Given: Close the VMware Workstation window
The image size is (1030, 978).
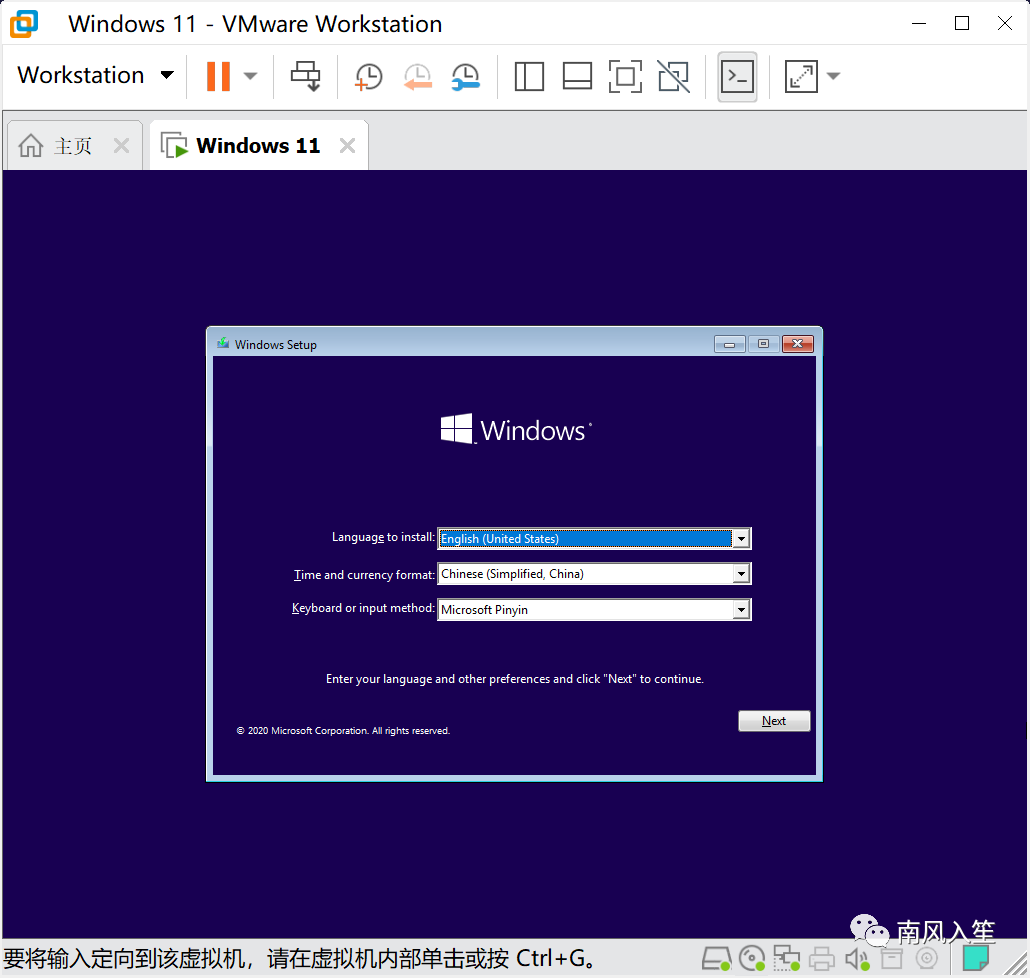Looking at the screenshot, I should pyautogui.click(x=1004, y=24).
